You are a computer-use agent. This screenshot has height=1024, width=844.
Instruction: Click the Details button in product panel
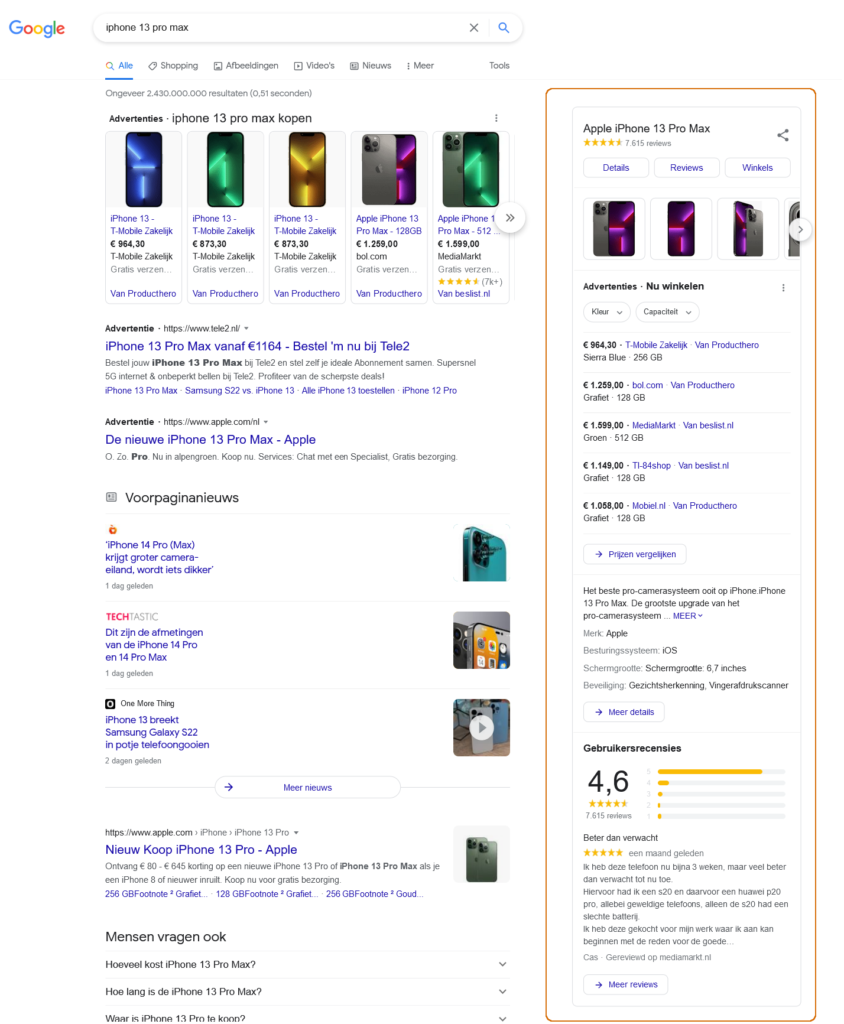[x=616, y=168]
